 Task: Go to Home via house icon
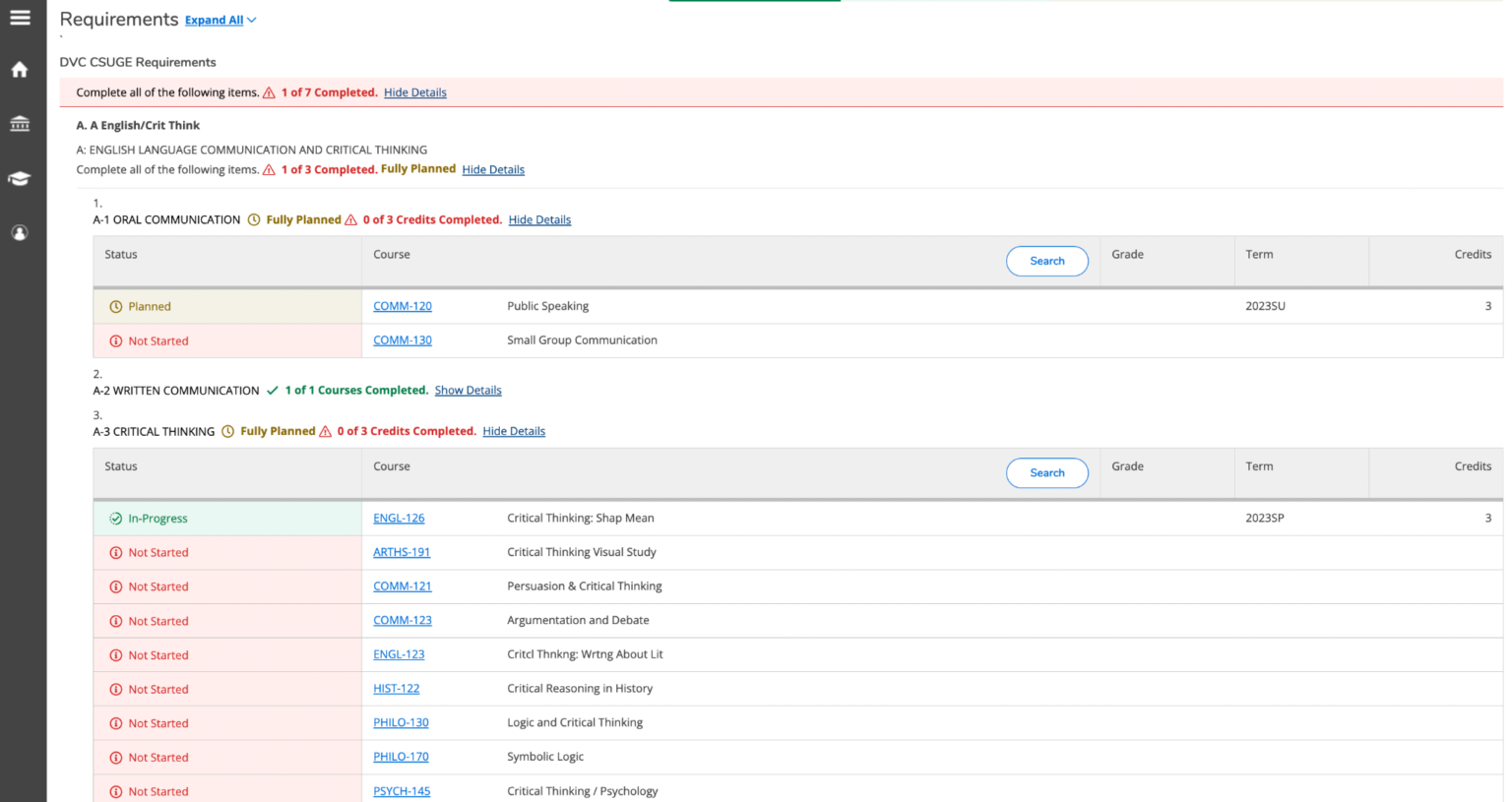[20, 70]
